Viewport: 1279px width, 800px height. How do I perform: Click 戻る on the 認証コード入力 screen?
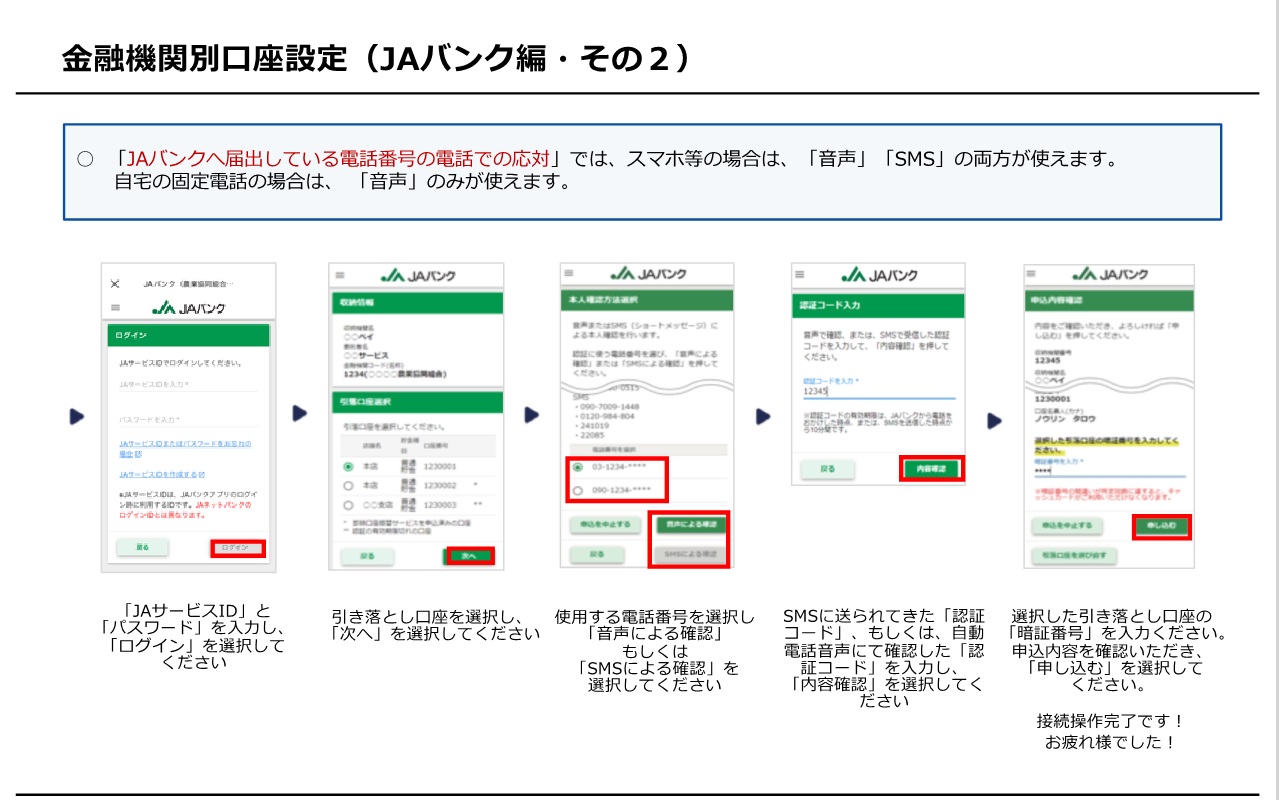click(x=828, y=468)
